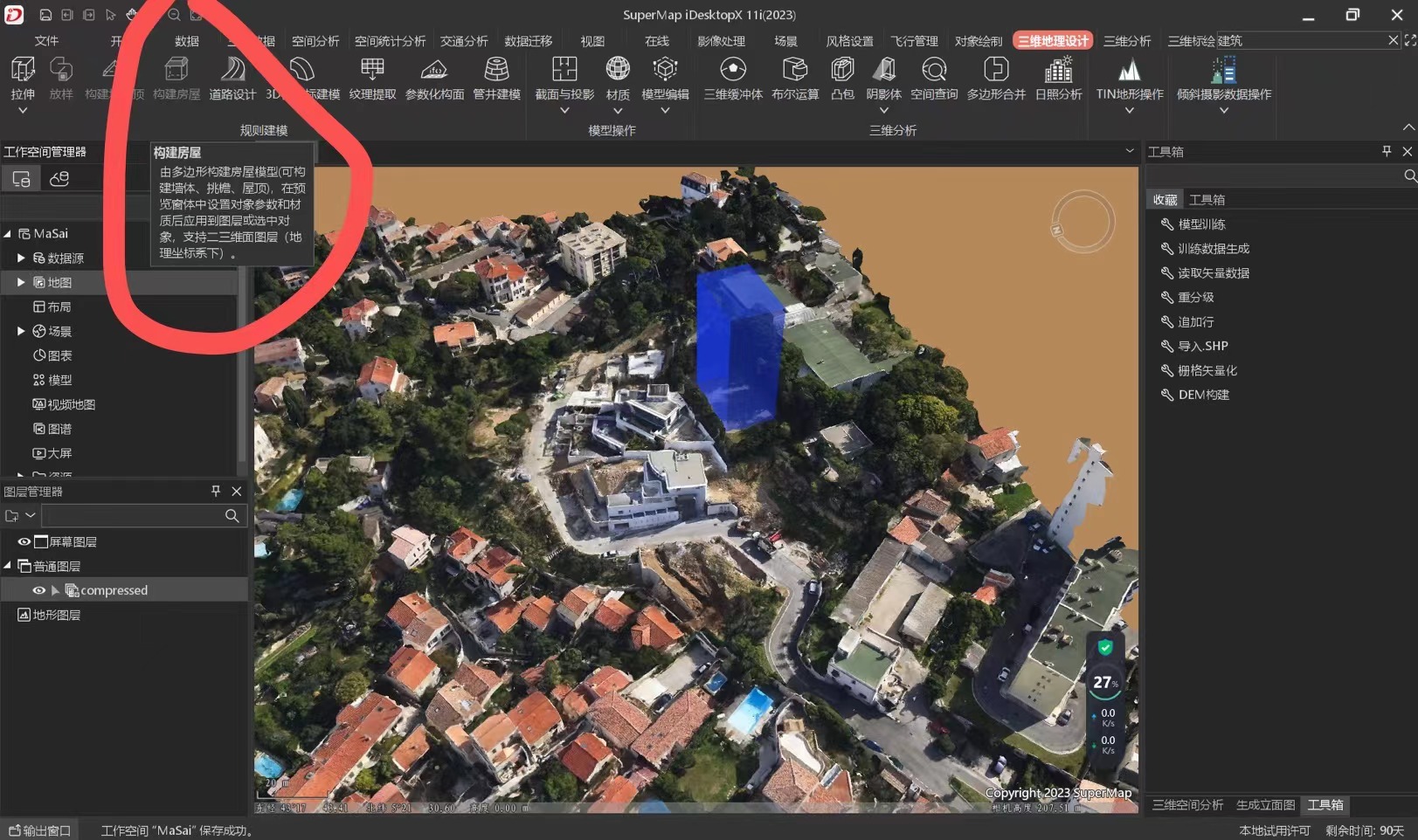The width and height of the screenshot is (1418, 840).
Task: Toggle visibility of 屏幕图层 layer
Action: (x=24, y=541)
